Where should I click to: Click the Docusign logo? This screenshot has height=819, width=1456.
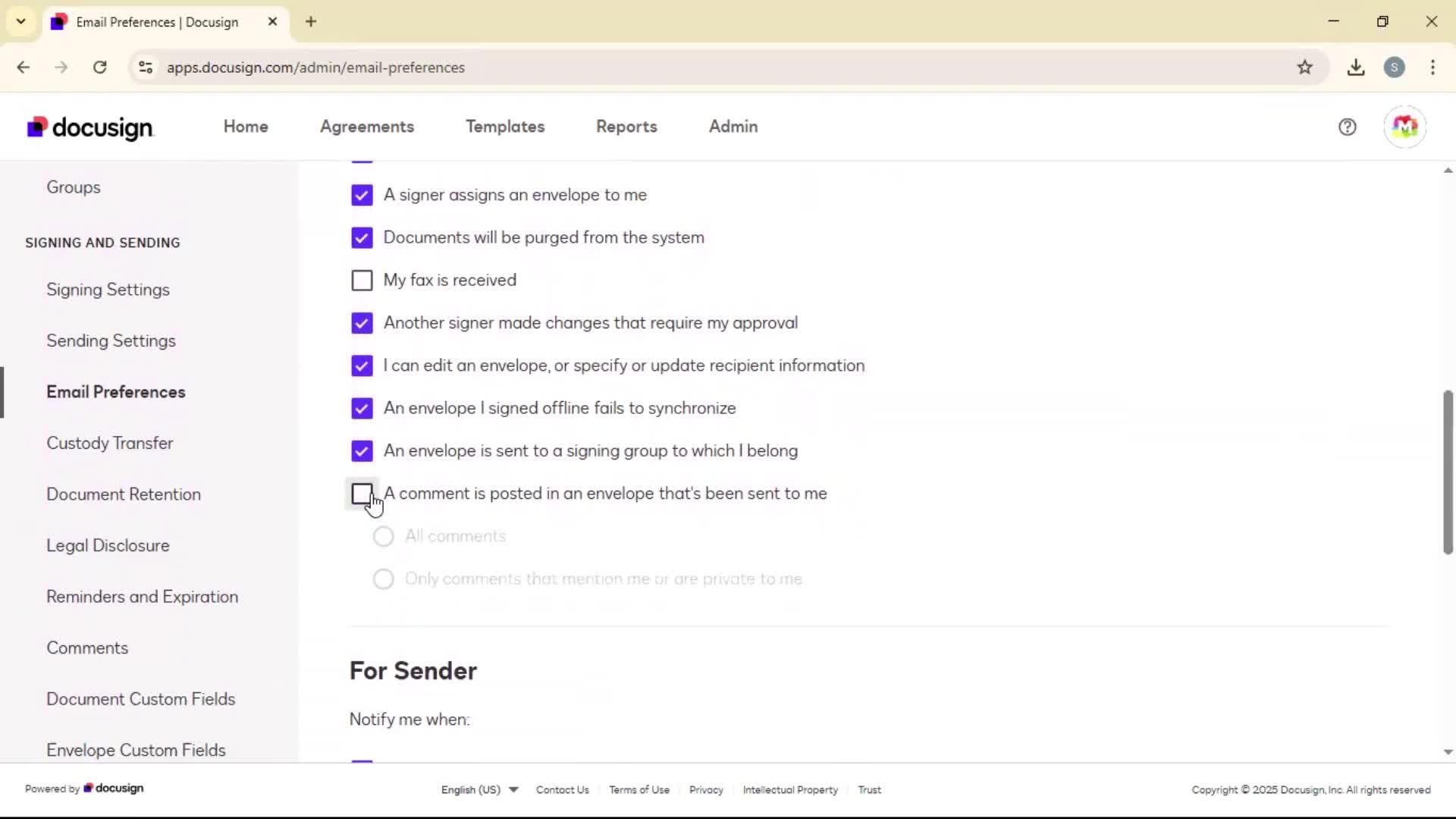coord(90,127)
